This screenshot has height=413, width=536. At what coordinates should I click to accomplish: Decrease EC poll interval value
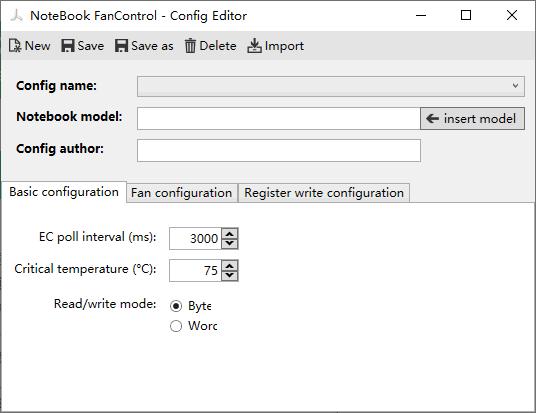pyautogui.click(x=230, y=243)
